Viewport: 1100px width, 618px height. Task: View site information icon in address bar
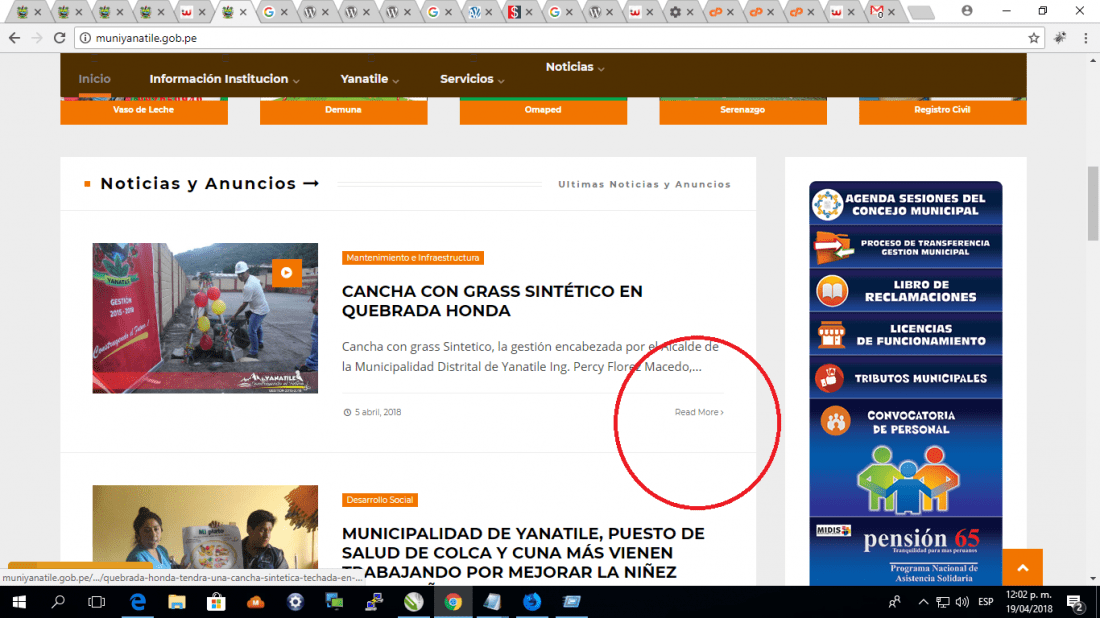(x=85, y=38)
